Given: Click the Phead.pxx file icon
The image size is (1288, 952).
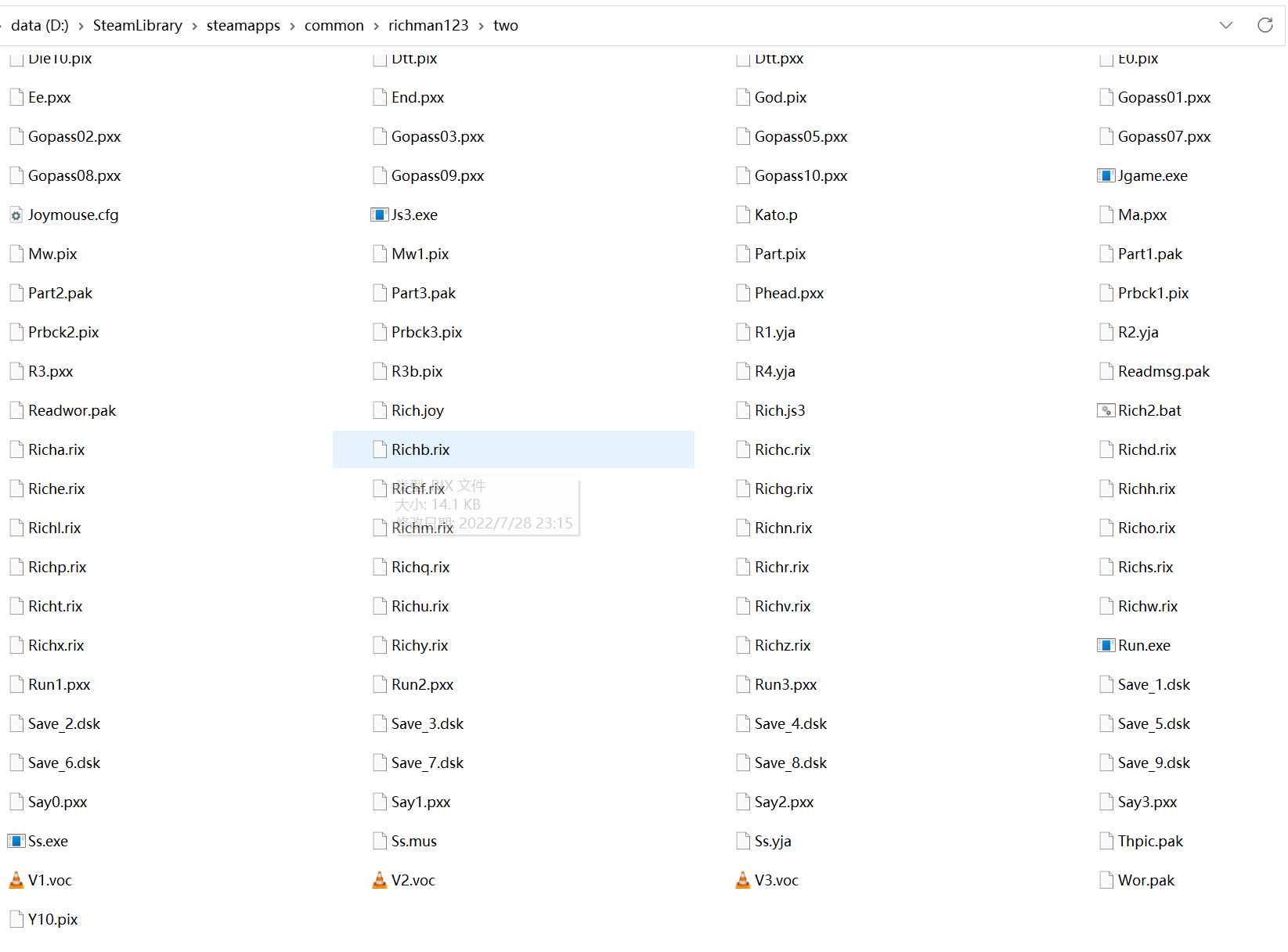Looking at the screenshot, I should pos(743,293).
